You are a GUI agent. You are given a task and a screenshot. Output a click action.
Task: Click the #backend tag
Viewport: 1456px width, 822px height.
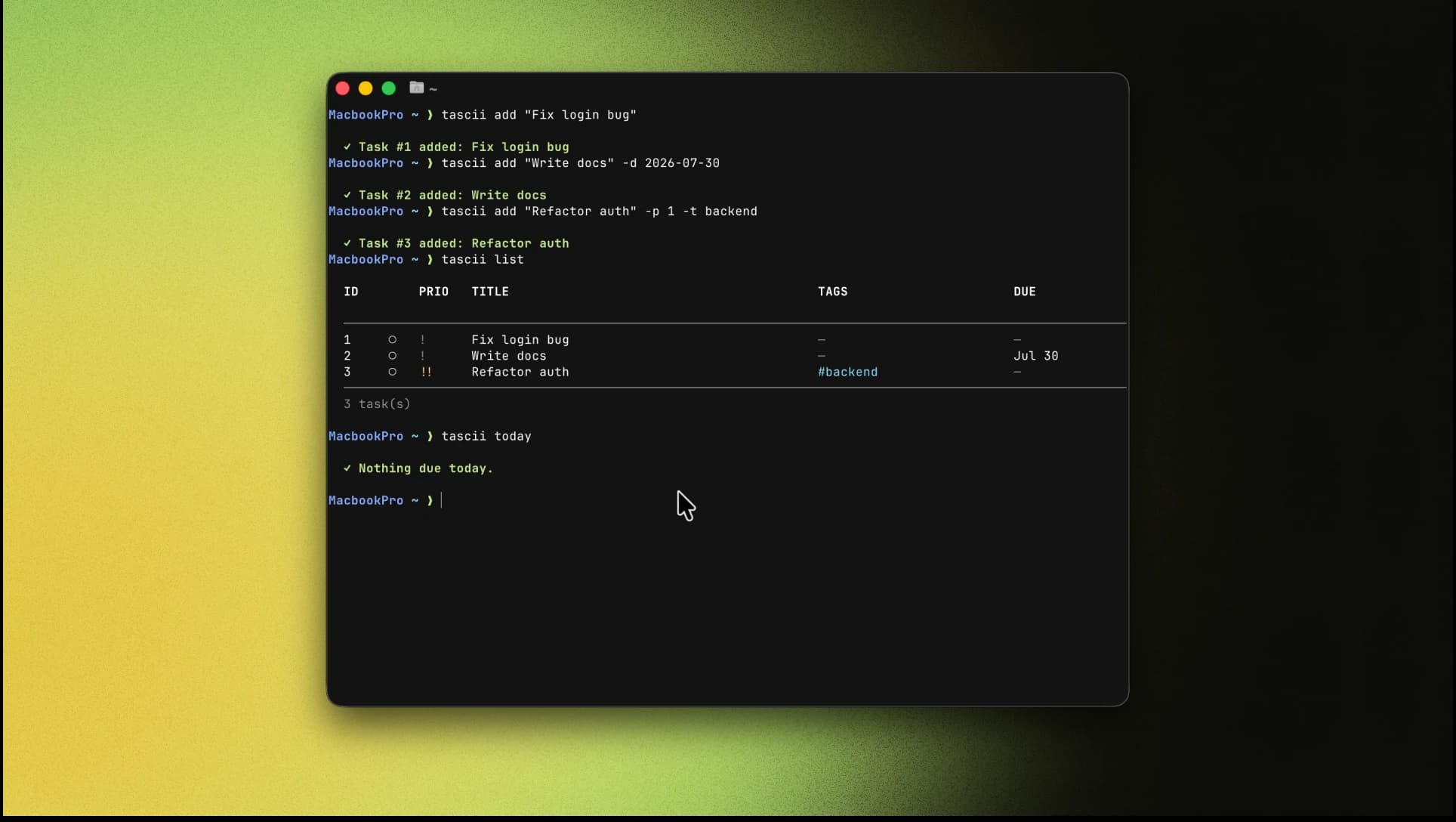tap(847, 372)
